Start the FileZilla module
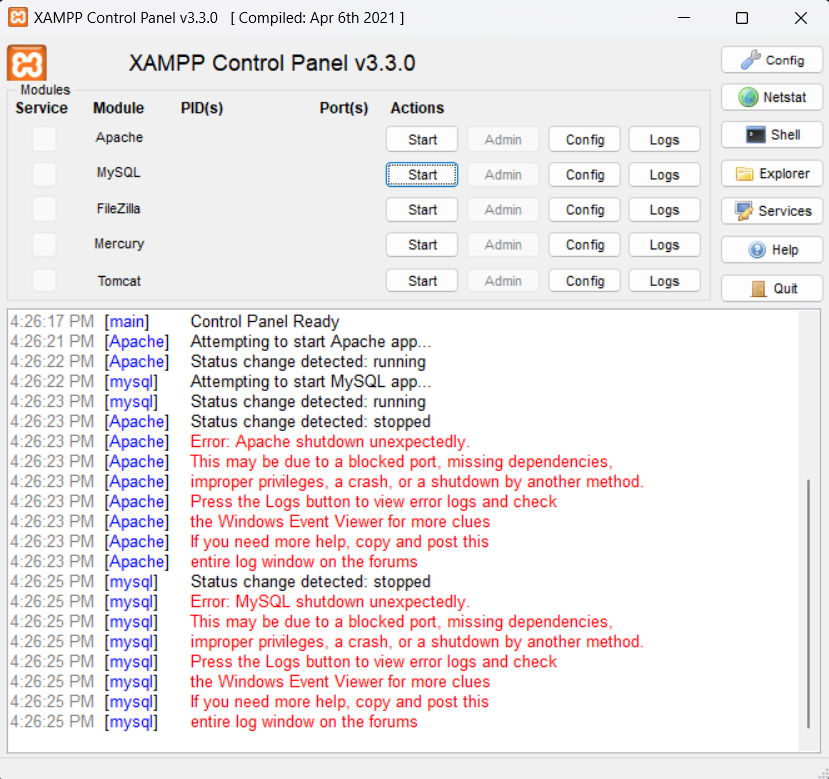829x779 pixels. 422,210
